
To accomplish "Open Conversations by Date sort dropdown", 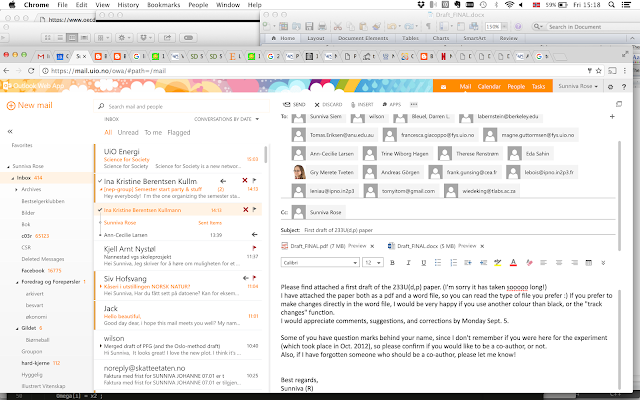I will 226,119.
